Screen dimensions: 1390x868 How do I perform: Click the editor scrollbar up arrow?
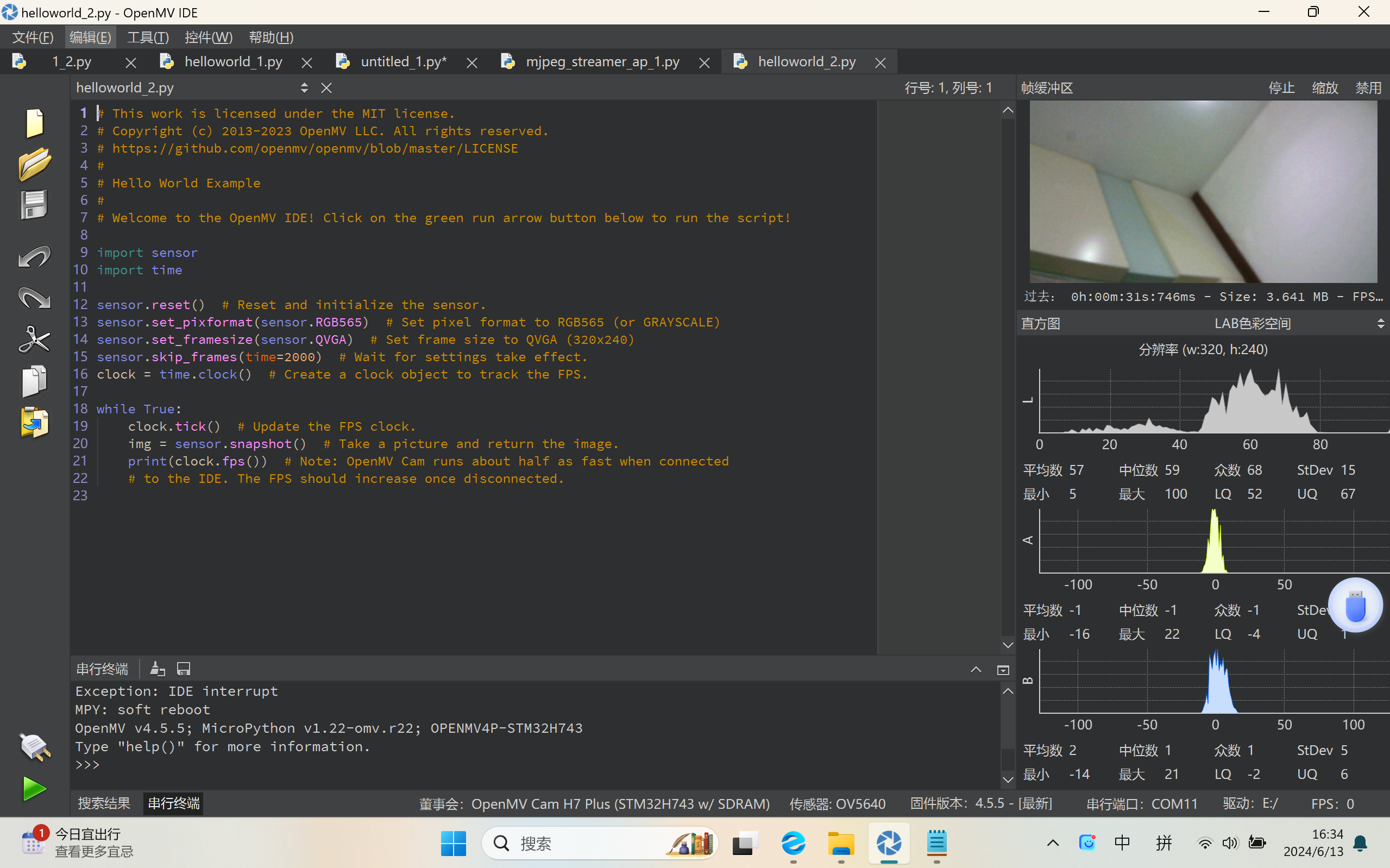[x=1007, y=110]
